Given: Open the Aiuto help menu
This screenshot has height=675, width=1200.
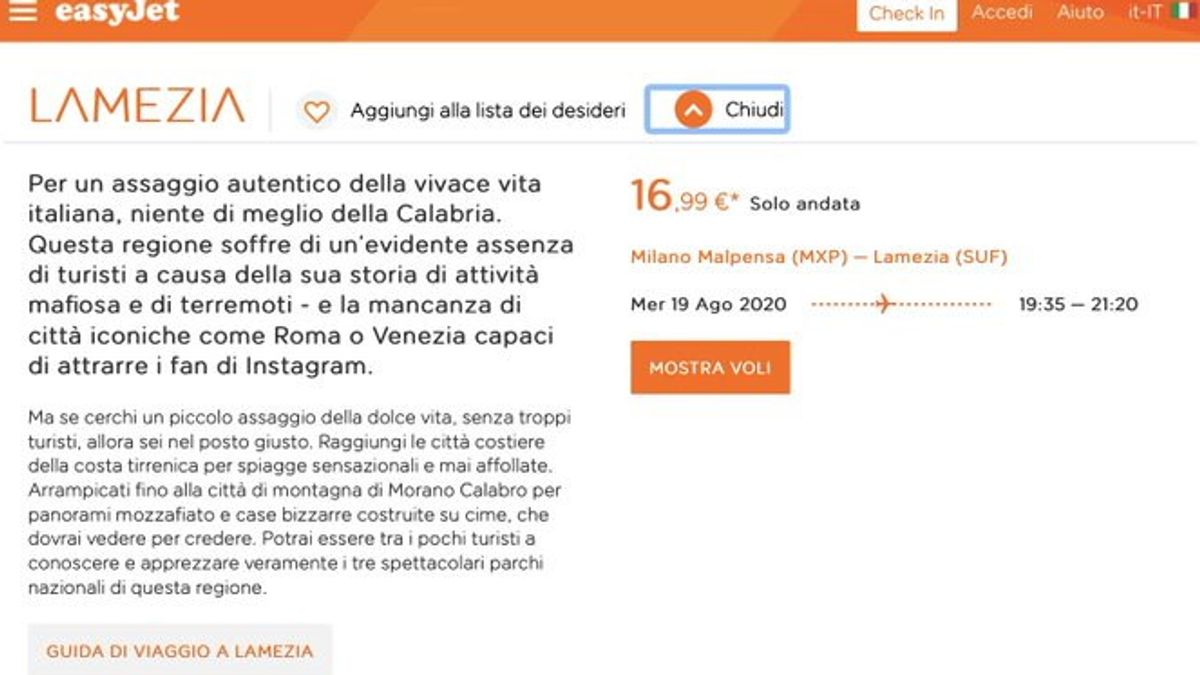Looking at the screenshot, I should tap(1080, 12).
